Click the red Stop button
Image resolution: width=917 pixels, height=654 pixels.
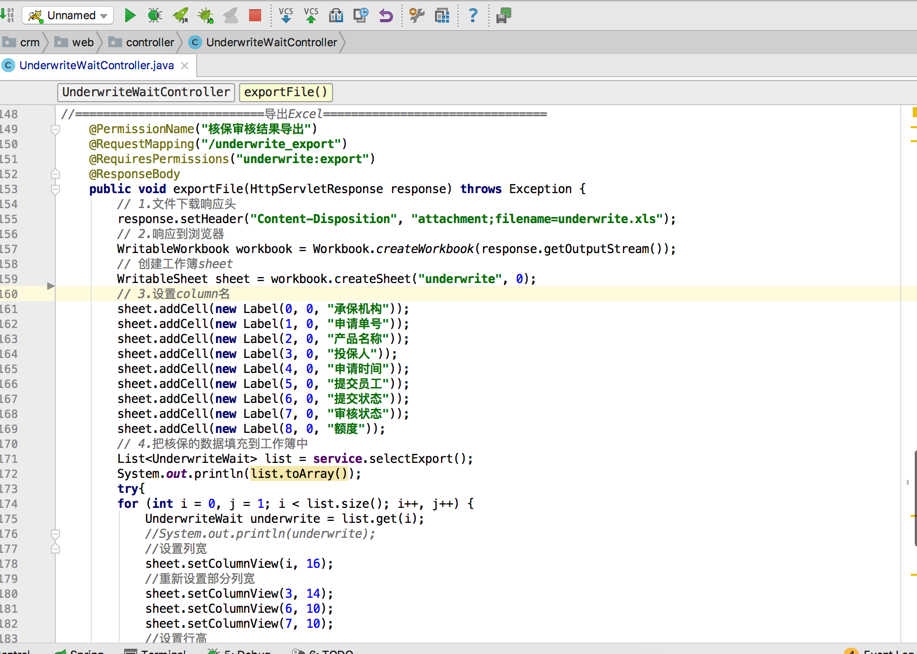click(255, 15)
